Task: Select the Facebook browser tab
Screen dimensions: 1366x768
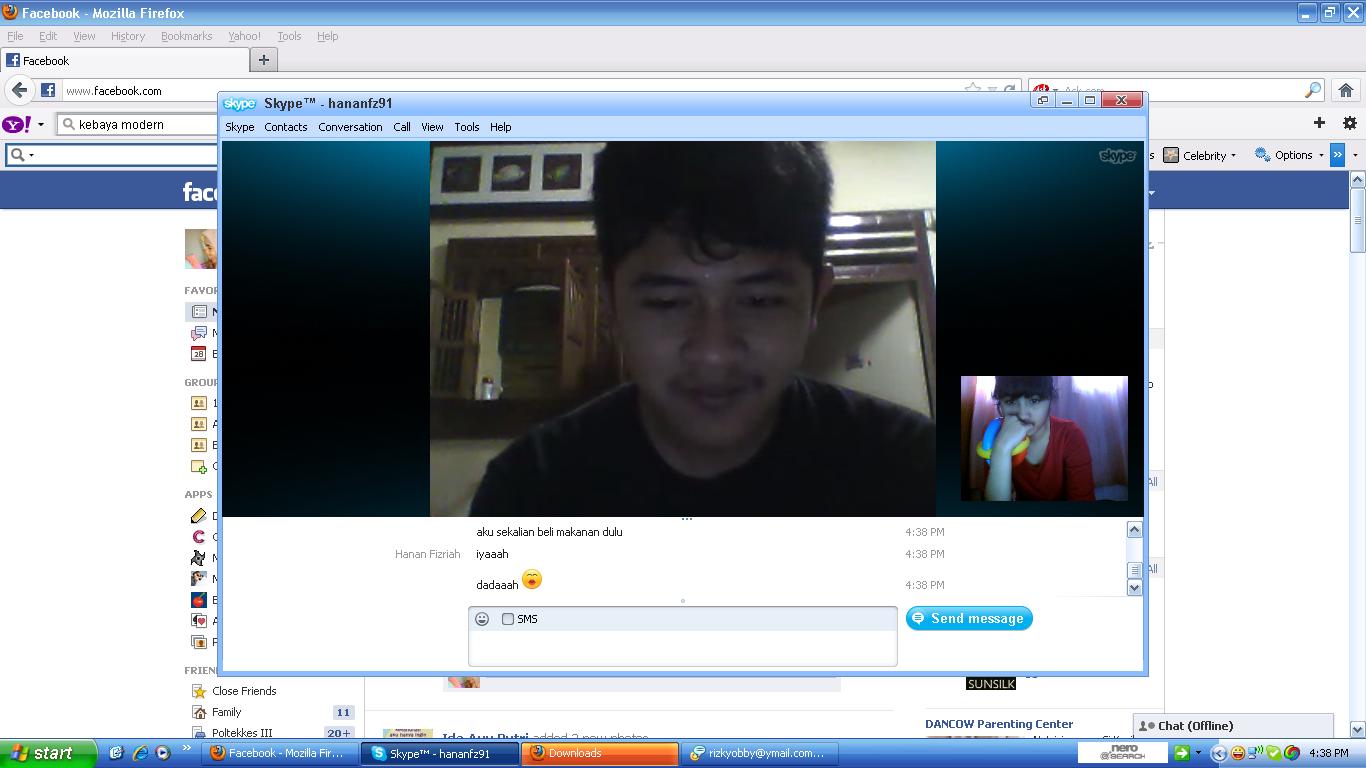Action: (125, 60)
